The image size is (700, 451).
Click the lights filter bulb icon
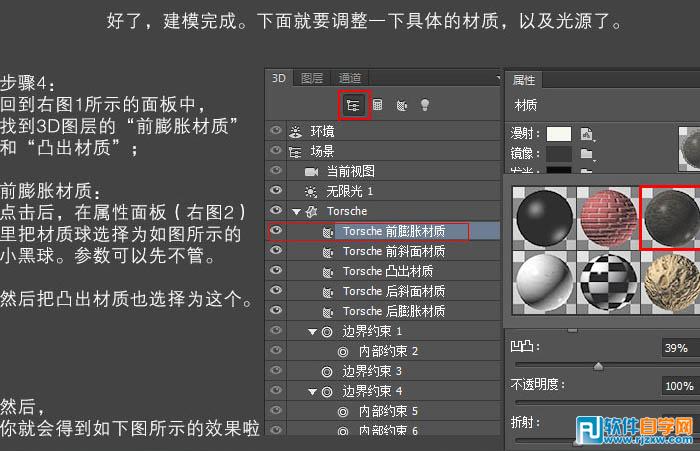425,105
